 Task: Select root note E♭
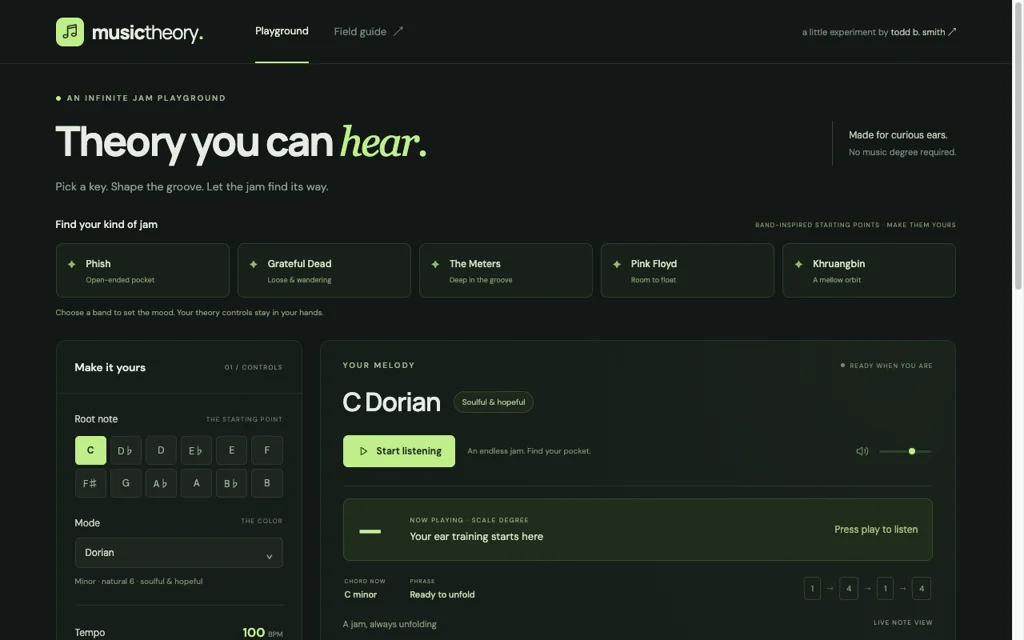coord(196,450)
